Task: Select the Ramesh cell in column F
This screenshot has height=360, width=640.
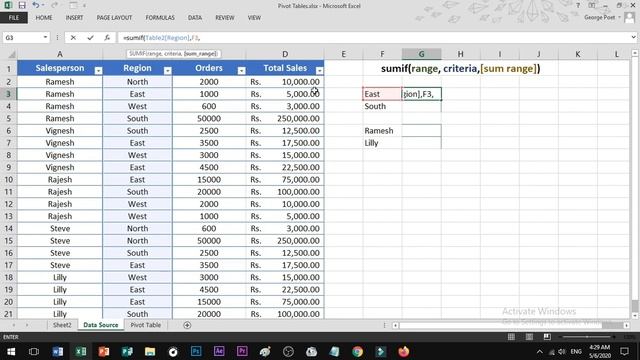Action: coord(382,131)
